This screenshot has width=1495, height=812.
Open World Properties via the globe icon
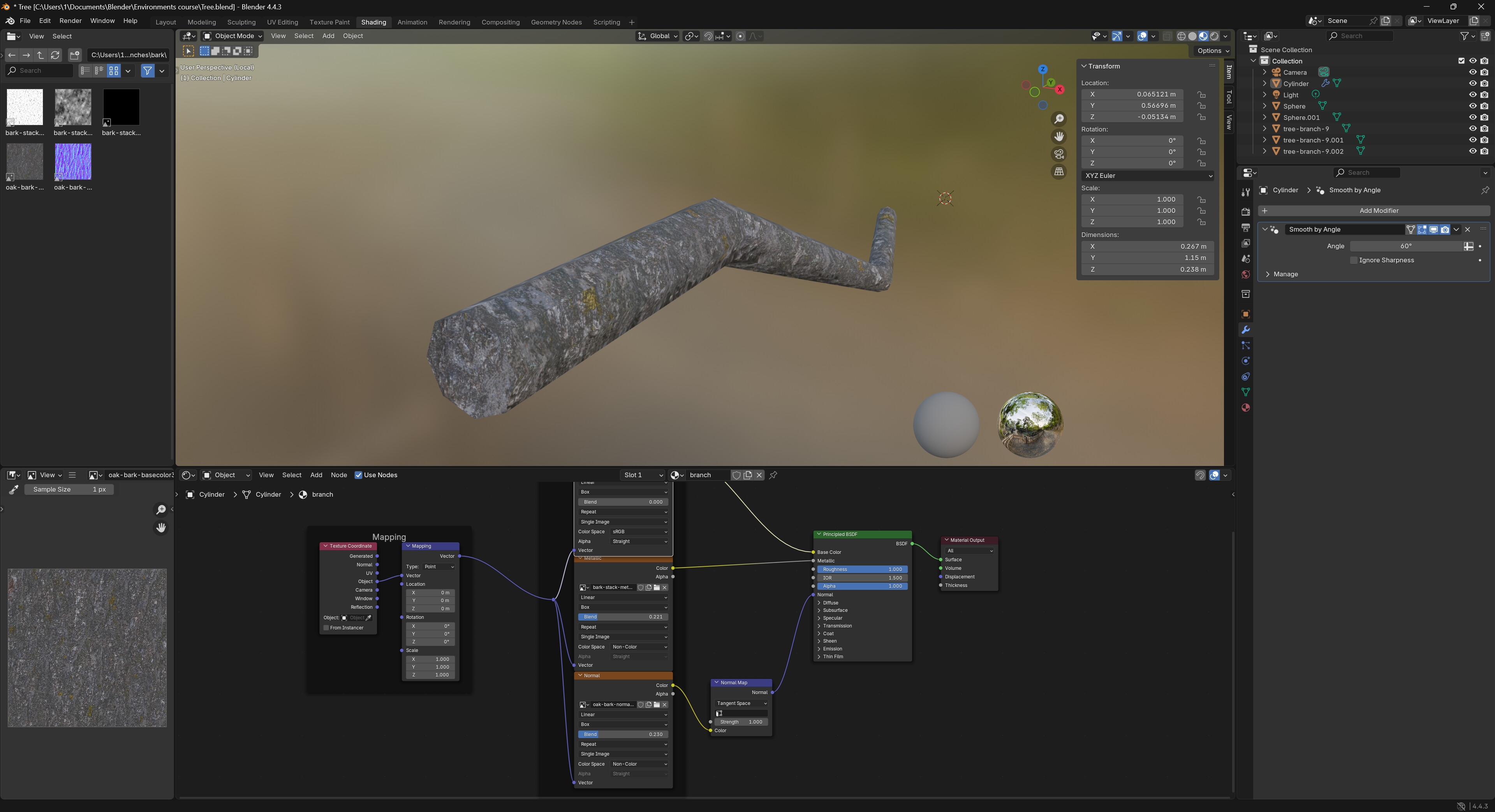click(1245, 274)
